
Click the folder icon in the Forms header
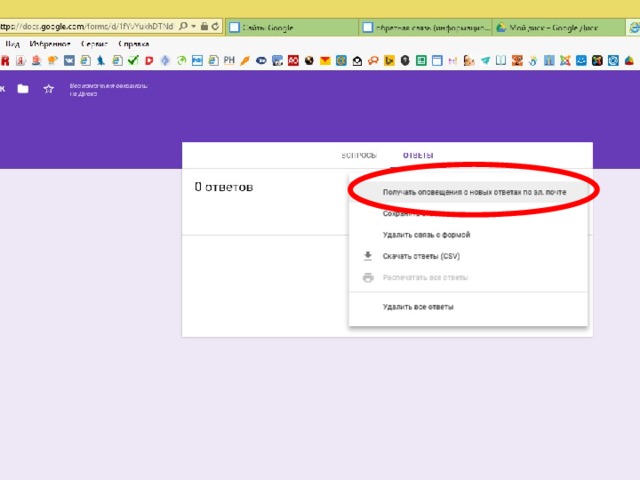[x=23, y=89]
